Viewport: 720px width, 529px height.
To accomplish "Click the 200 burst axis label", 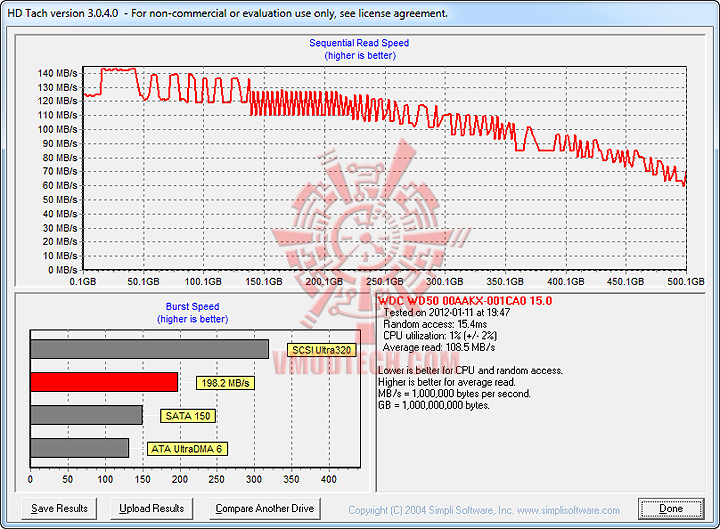I will tap(180, 479).
